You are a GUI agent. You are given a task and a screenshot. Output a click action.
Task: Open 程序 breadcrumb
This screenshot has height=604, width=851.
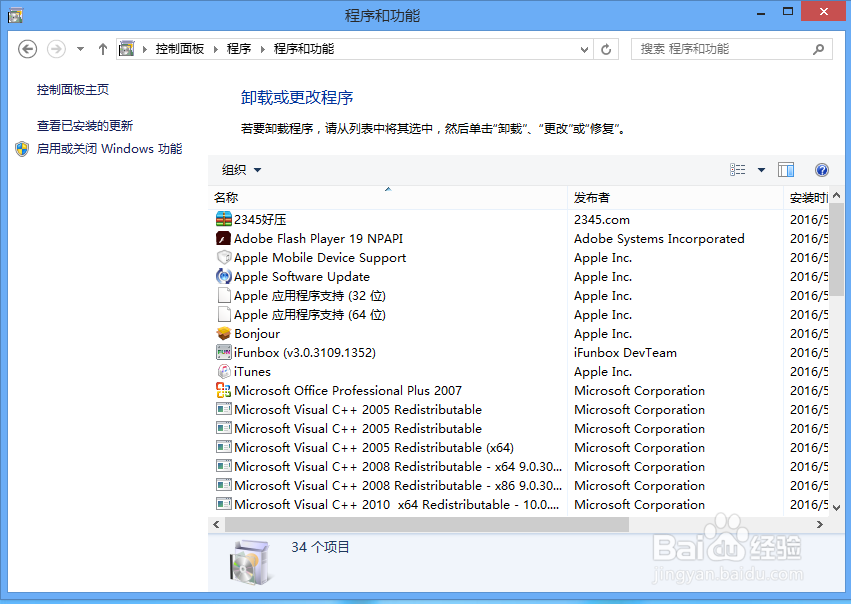[x=239, y=49]
